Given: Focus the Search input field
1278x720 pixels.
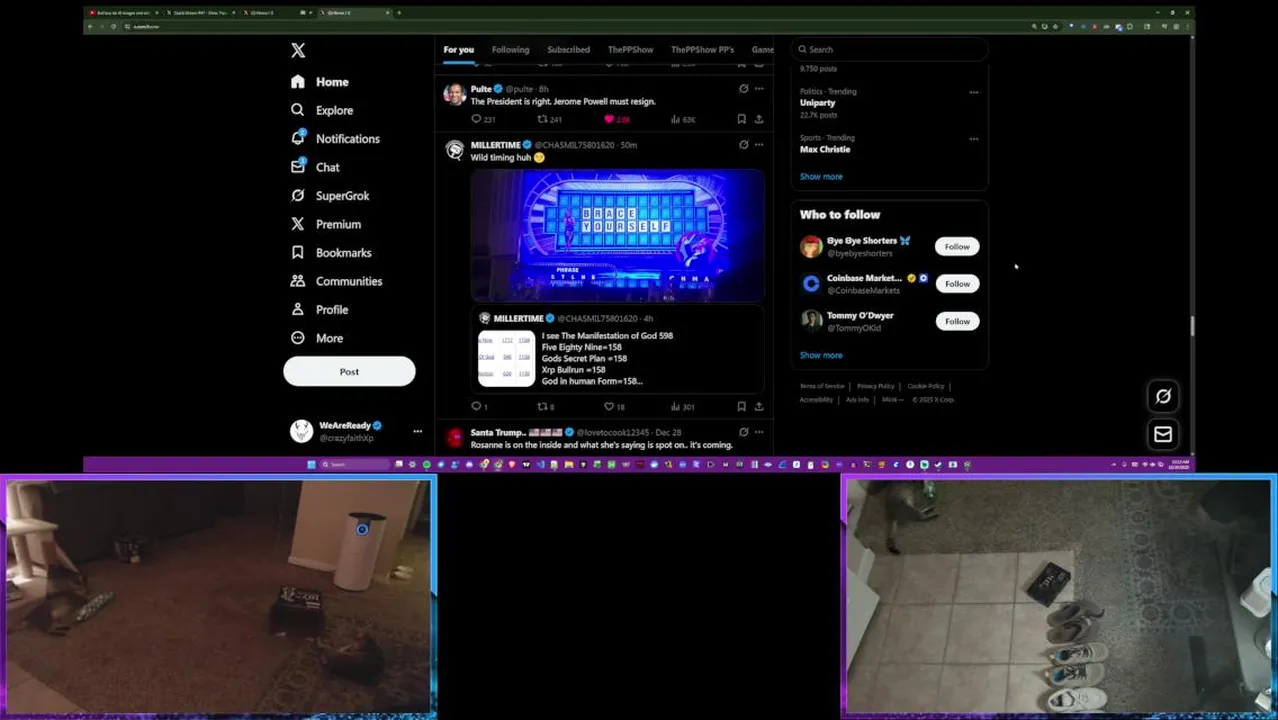Looking at the screenshot, I should coord(890,49).
